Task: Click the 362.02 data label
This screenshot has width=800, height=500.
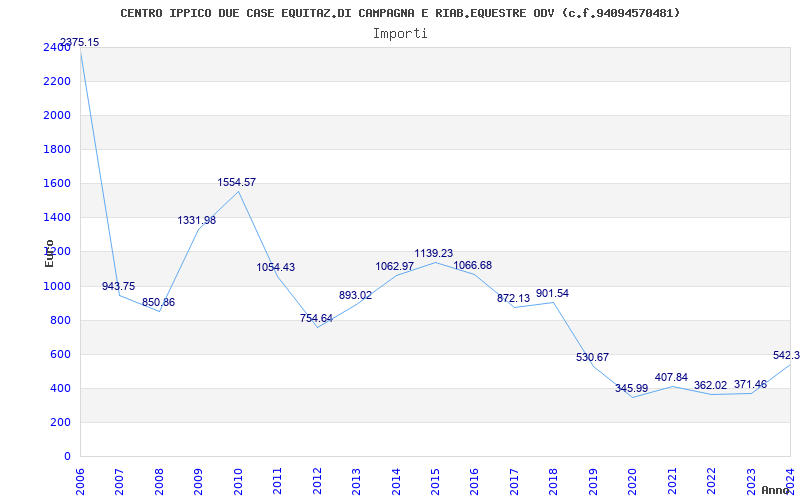Action: 711,385
